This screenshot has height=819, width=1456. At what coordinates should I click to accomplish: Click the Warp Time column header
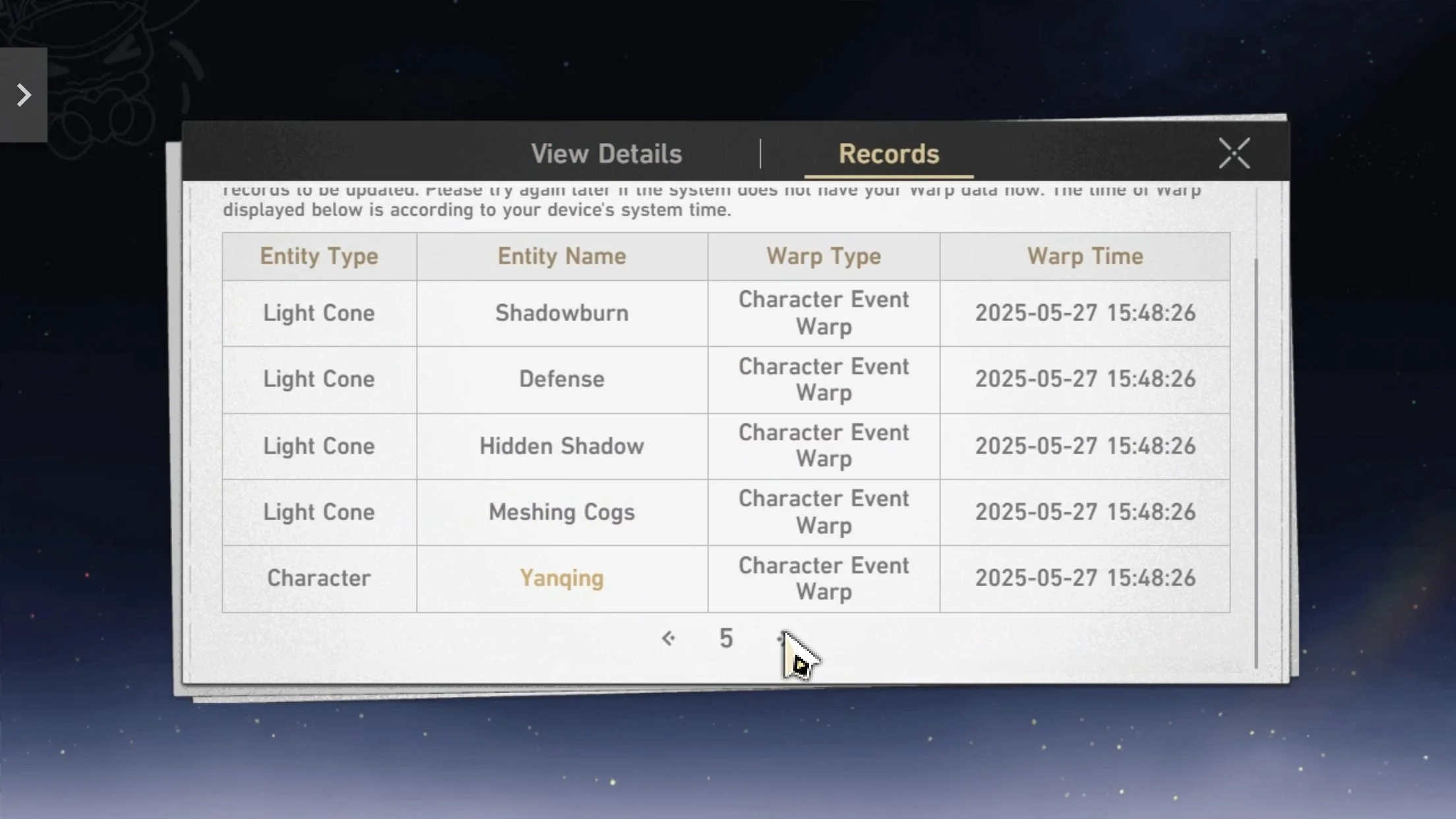pyautogui.click(x=1085, y=257)
